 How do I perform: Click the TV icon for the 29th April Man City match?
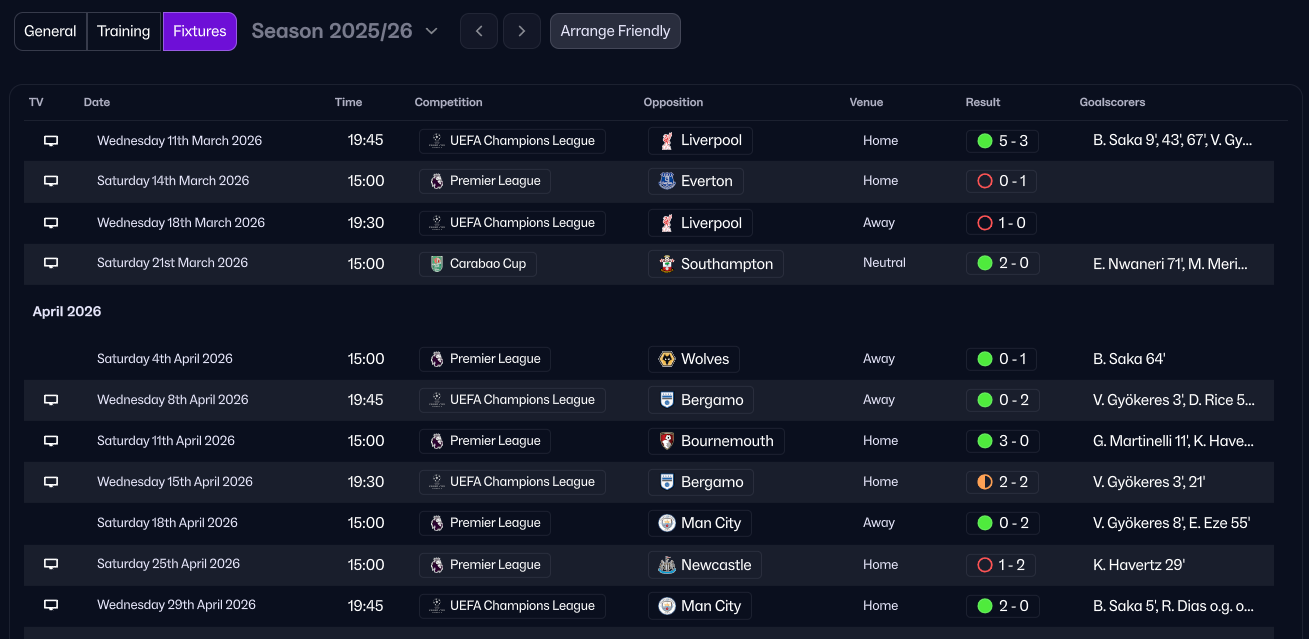click(51, 605)
